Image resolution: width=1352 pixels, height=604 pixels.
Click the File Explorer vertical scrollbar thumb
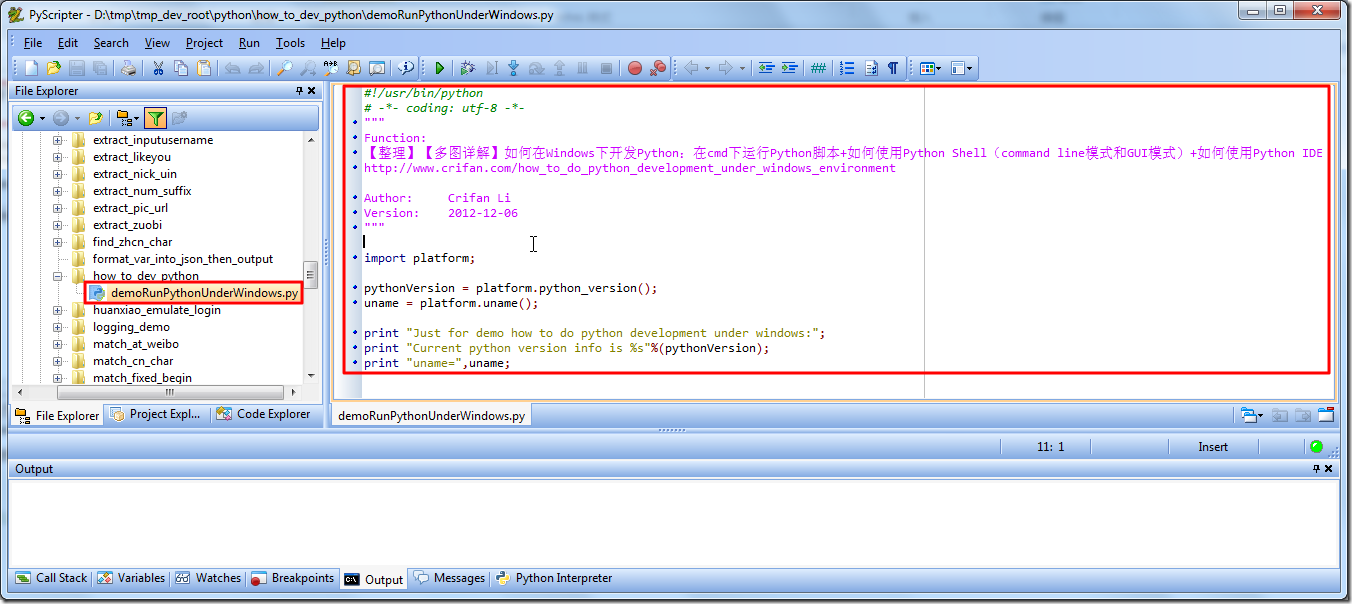pos(311,275)
